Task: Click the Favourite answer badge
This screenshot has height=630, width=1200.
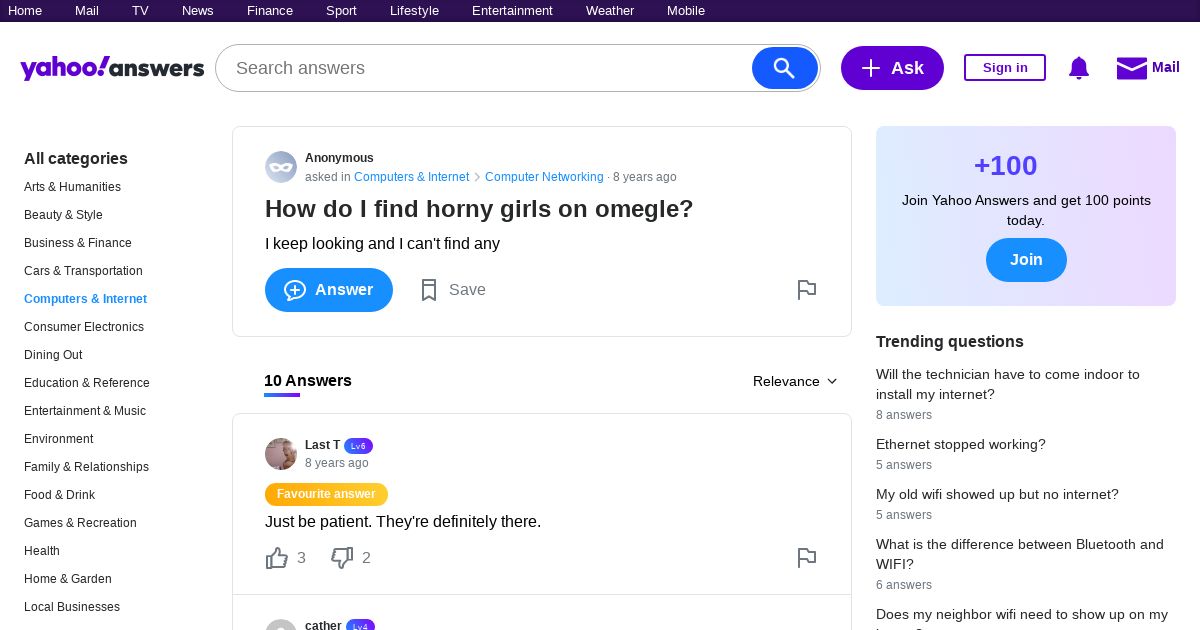Action: (326, 494)
